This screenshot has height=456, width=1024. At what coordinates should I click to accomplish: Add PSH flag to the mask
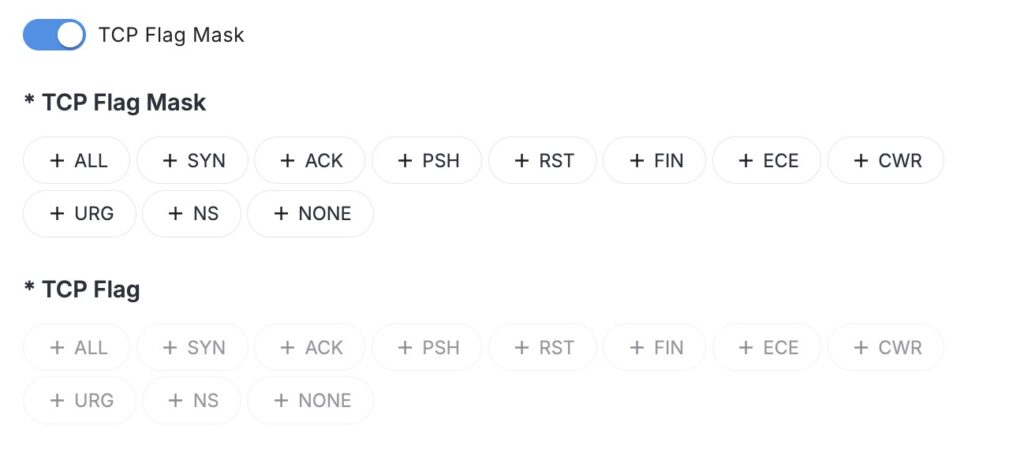coord(427,160)
